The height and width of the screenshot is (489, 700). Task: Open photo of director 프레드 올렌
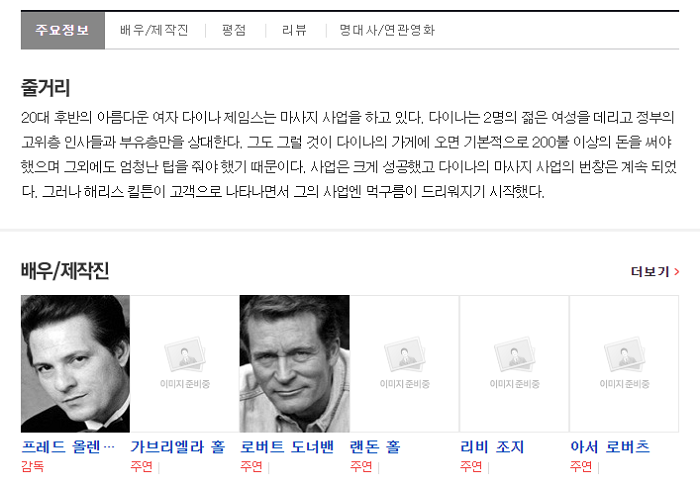click(x=75, y=364)
